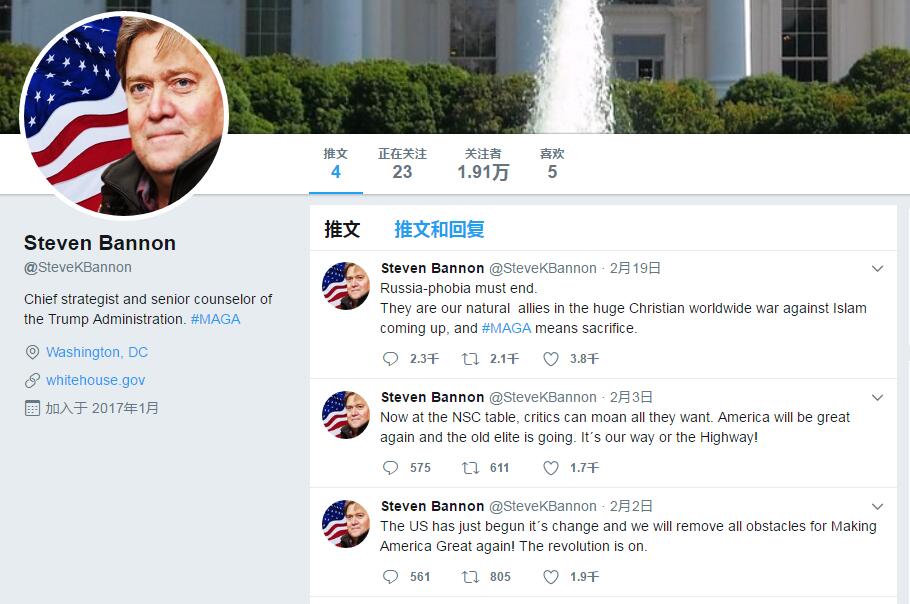This screenshot has height=604, width=910.
Task: Expand options chevron on 2月2日 tweet
Action: [x=878, y=507]
